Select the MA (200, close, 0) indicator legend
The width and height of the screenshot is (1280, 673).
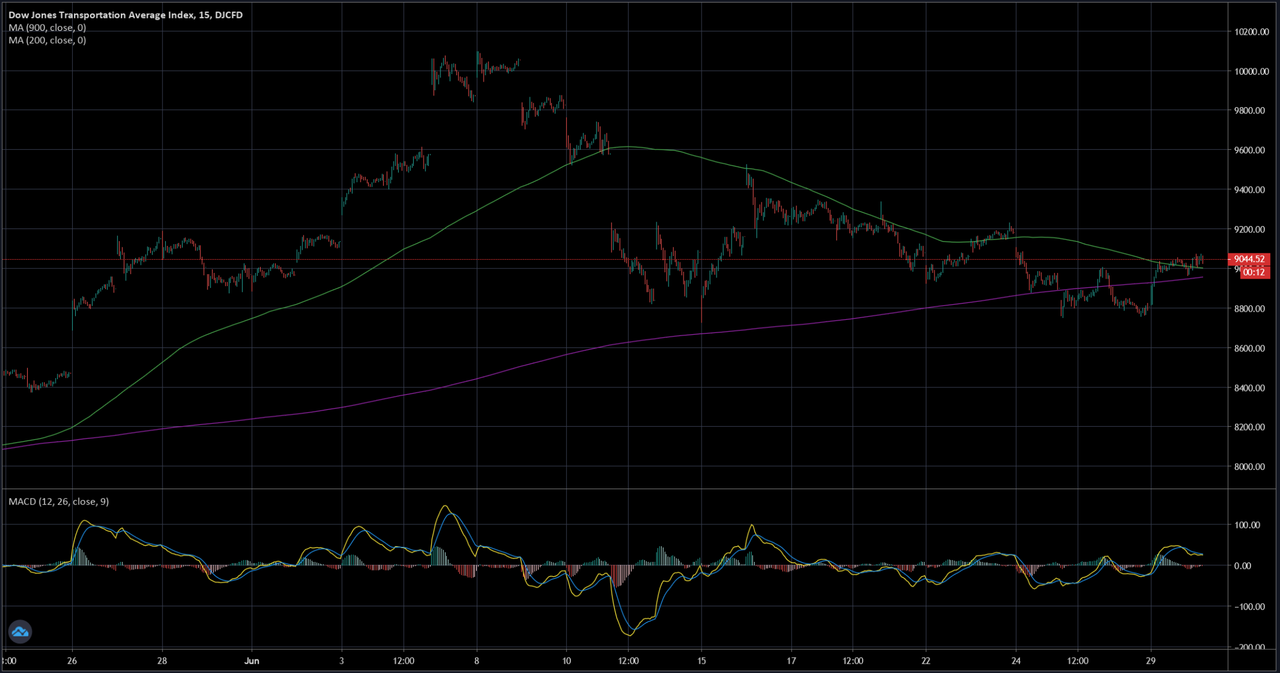[47, 40]
